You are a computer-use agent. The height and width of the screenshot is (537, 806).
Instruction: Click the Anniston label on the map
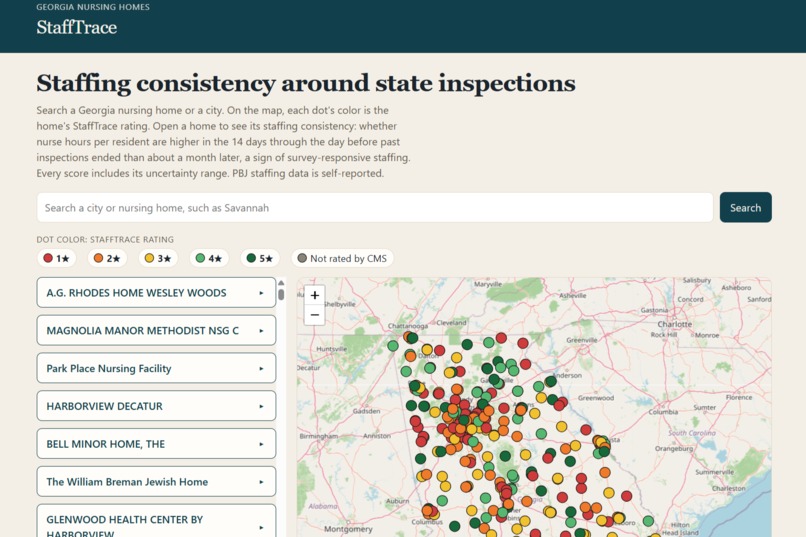click(377, 436)
